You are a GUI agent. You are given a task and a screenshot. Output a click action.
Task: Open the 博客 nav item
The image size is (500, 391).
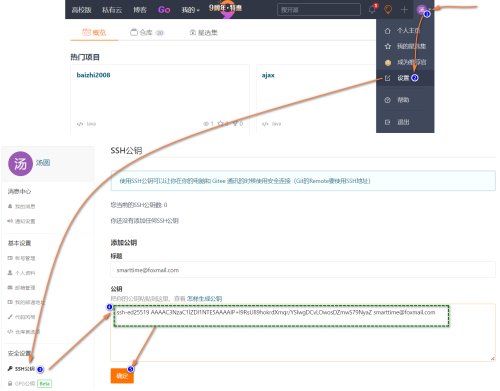coord(140,10)
